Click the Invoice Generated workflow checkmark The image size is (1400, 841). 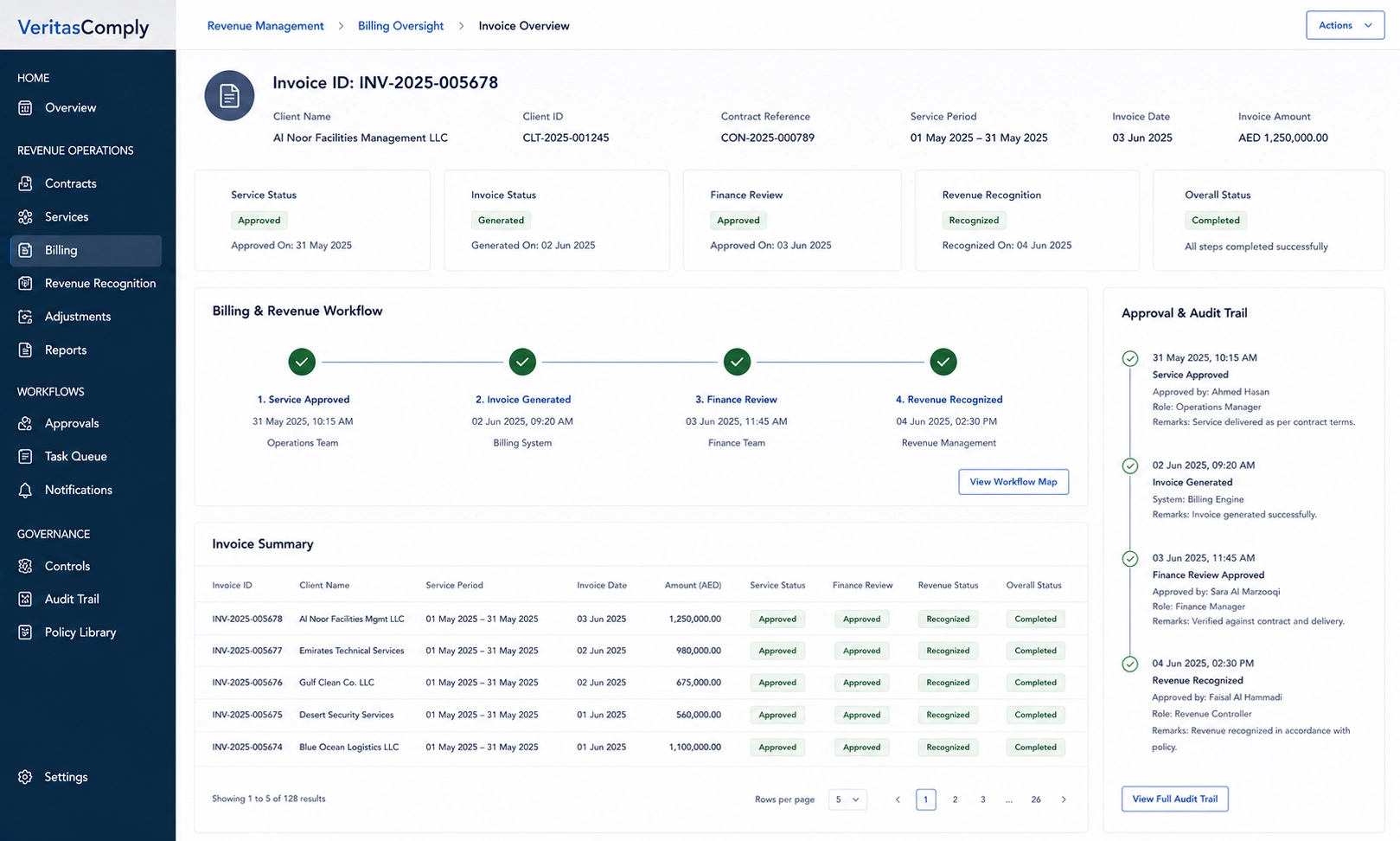tap(522, 362)
